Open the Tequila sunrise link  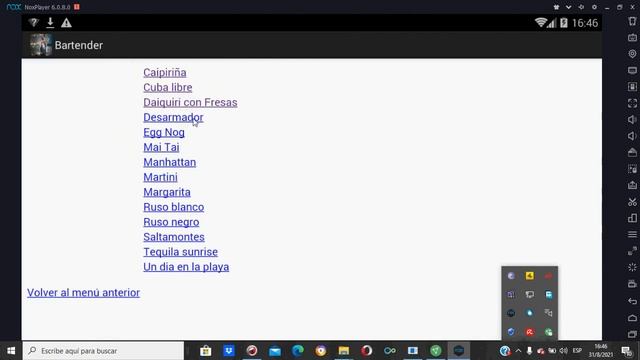[x=180, y=252]
